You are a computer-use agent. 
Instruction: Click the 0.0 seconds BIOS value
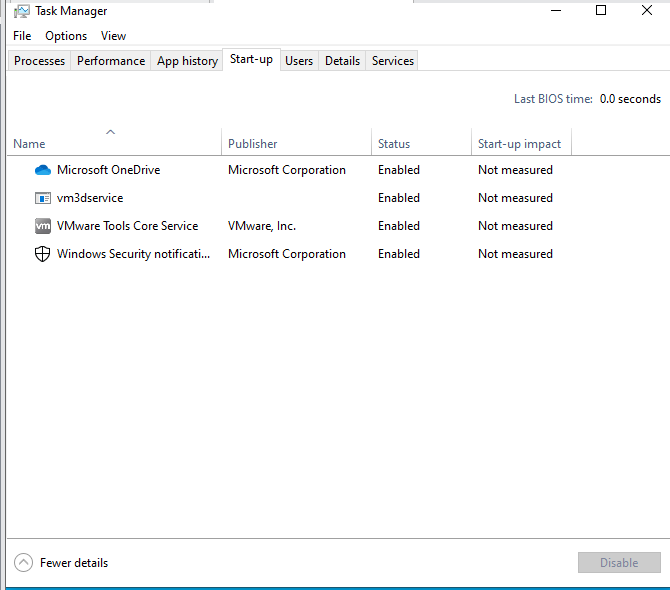pyautogui.click(x=630, y=99)
